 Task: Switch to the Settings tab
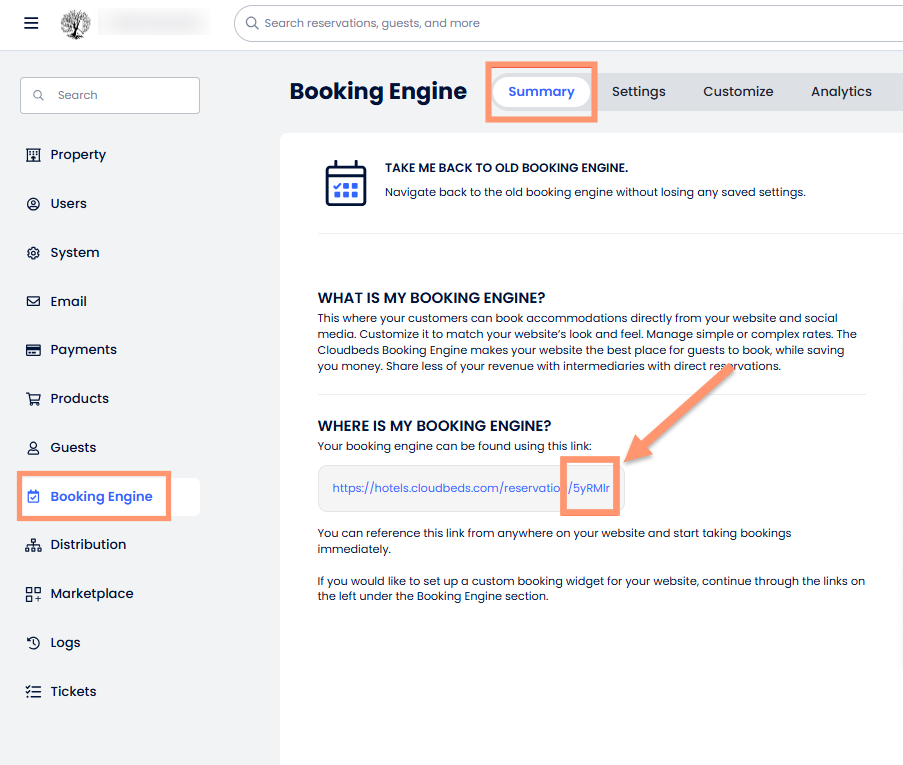[x=638, y=92]
